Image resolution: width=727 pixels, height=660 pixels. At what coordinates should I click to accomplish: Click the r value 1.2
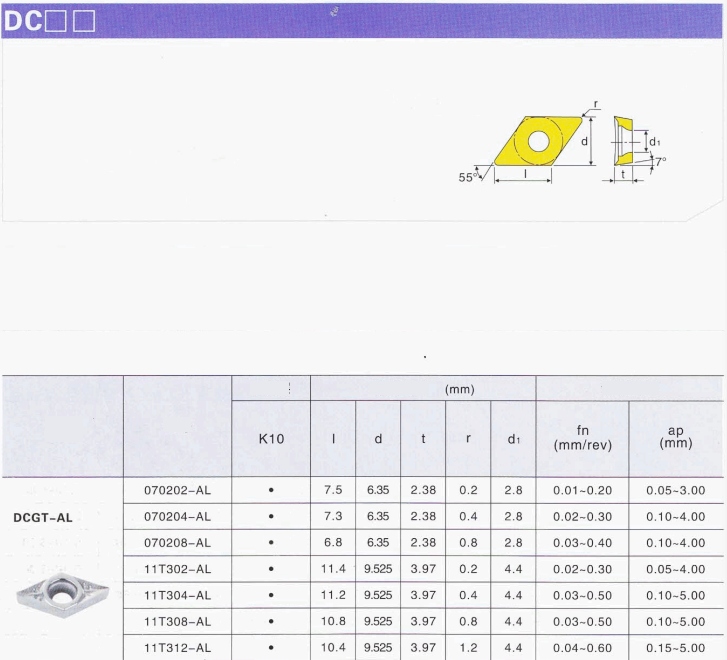468,647
